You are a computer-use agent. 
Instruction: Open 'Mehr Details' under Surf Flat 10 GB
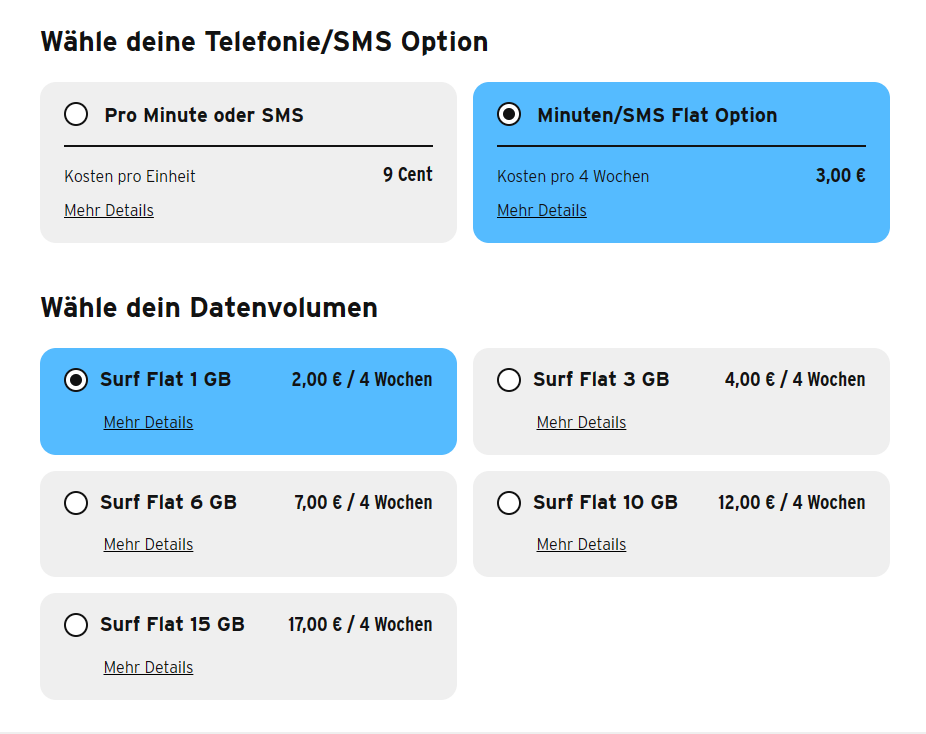pyautogui.click(x=581, y=544)
